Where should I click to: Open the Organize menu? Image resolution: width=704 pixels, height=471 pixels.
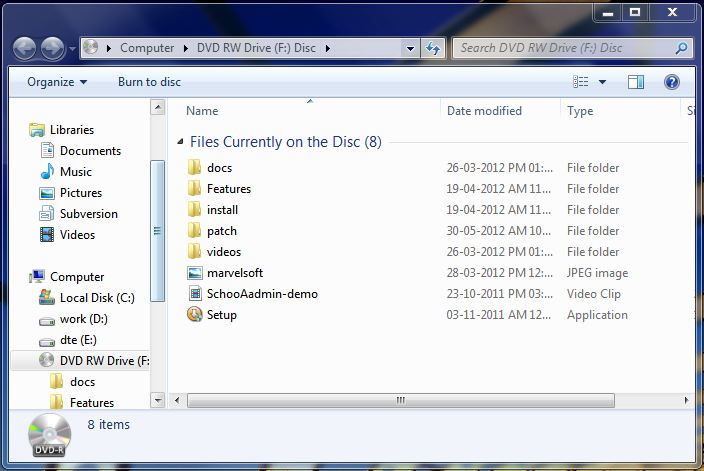pyautogui.click(x=57, y=82)
